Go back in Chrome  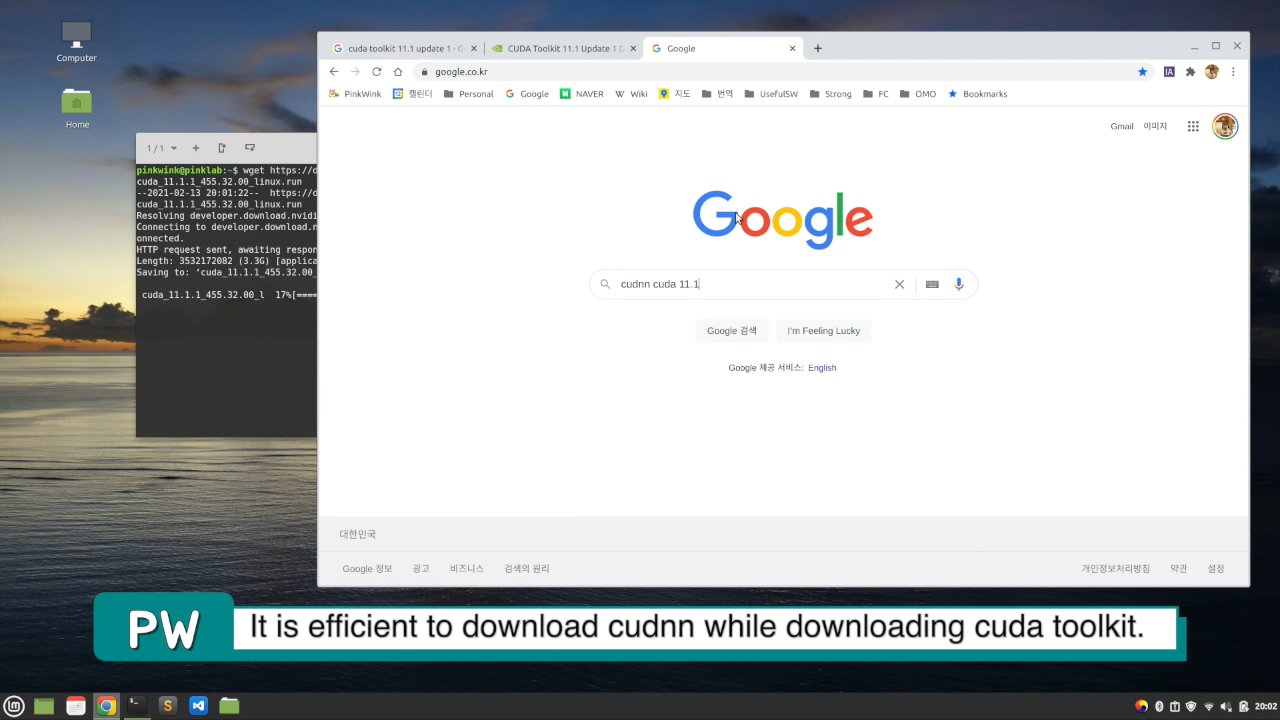coord(334,72)
